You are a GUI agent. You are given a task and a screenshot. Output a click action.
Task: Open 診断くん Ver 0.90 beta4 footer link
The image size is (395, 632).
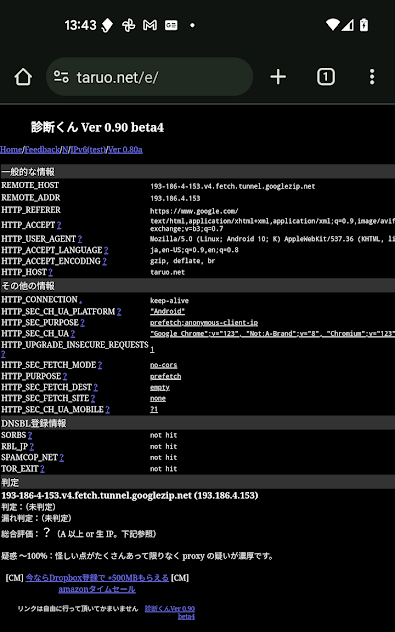[x=170, y=612]
